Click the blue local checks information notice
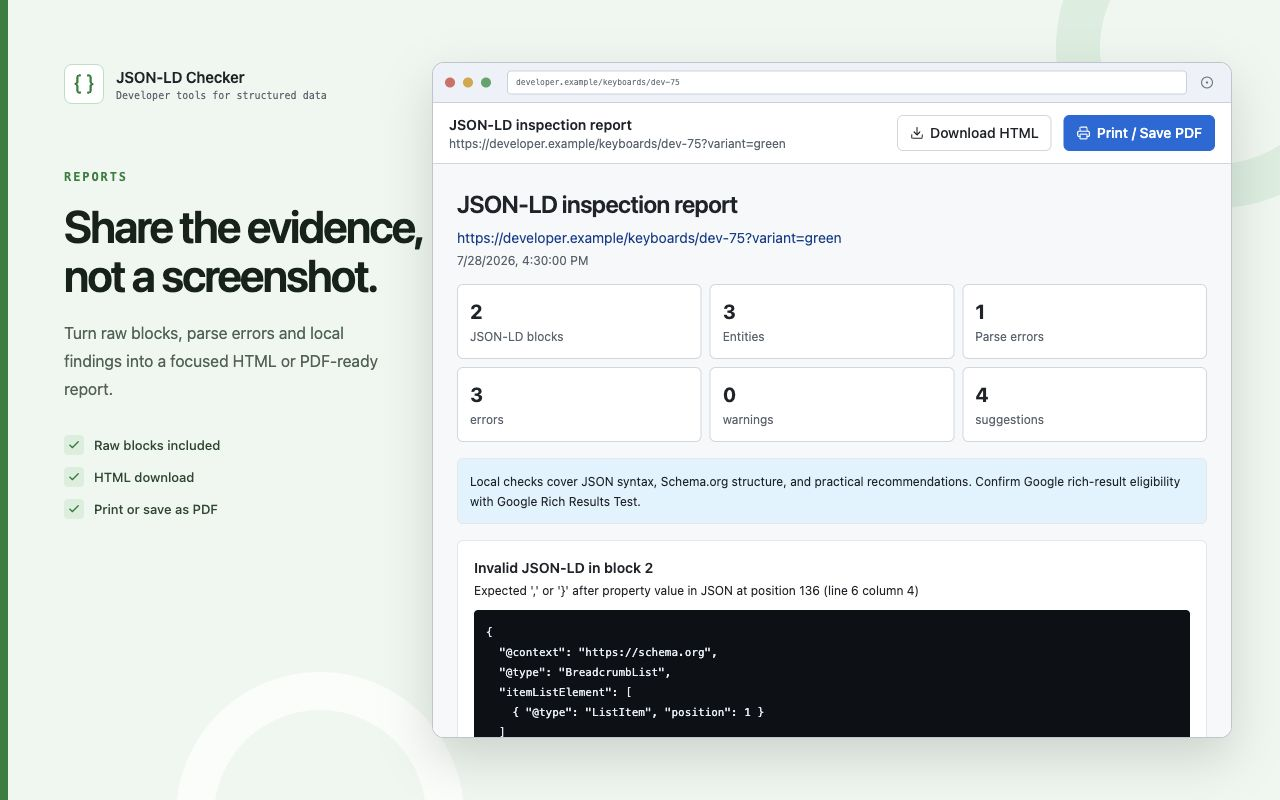Image resolution: width=1280 pixels, height=800 pixels. [832, 491]
